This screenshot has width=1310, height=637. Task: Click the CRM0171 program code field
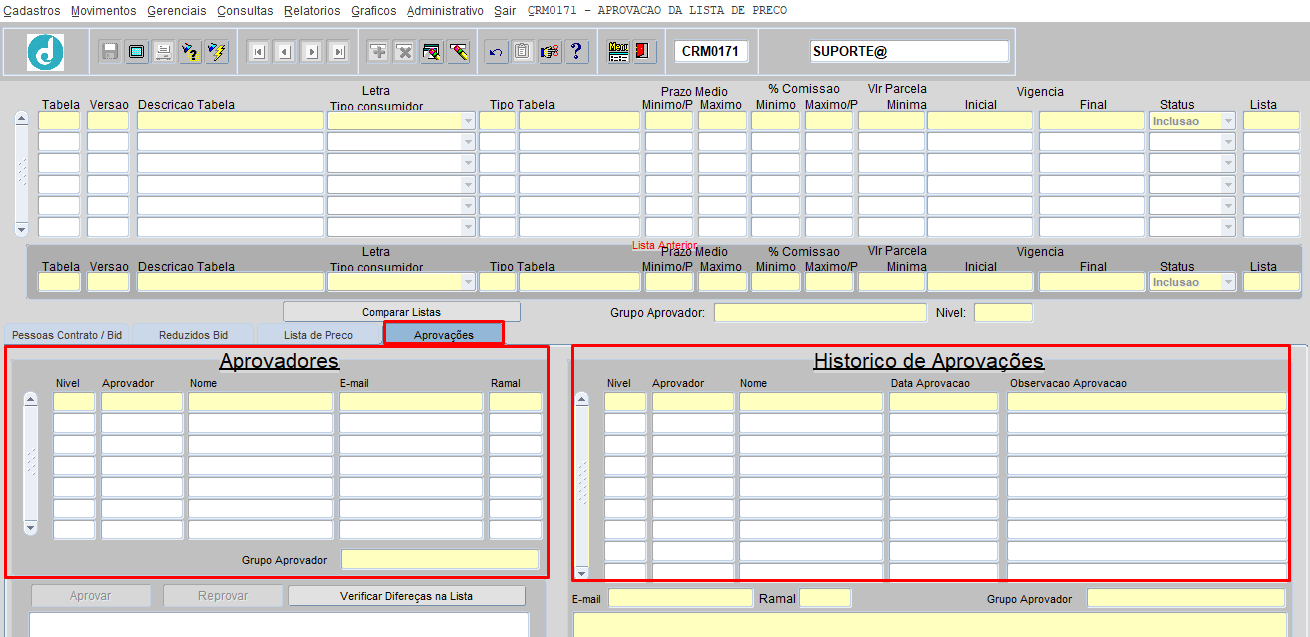[711, 51]
